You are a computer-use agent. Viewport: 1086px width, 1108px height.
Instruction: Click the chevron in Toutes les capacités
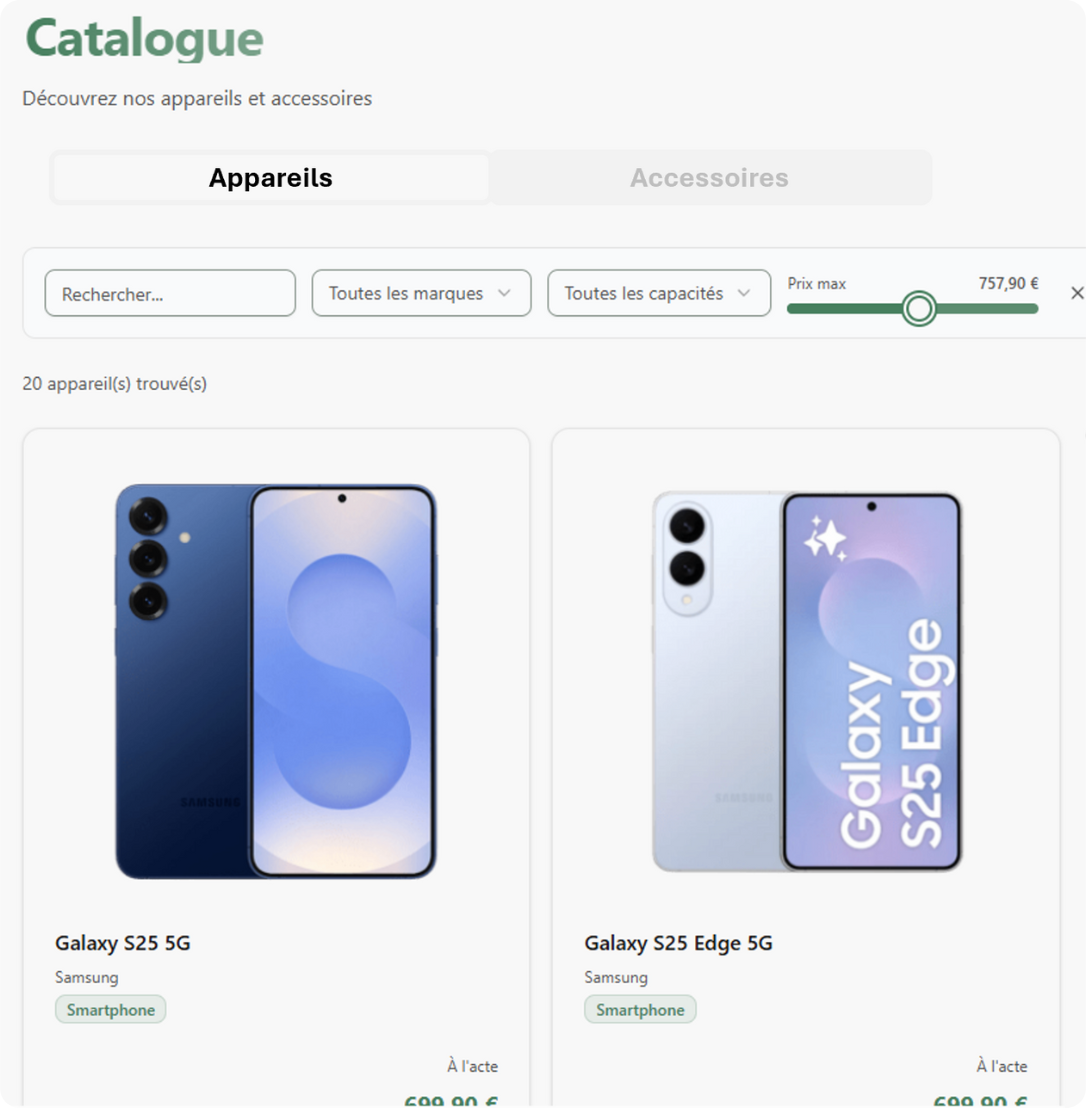[743, 293]
